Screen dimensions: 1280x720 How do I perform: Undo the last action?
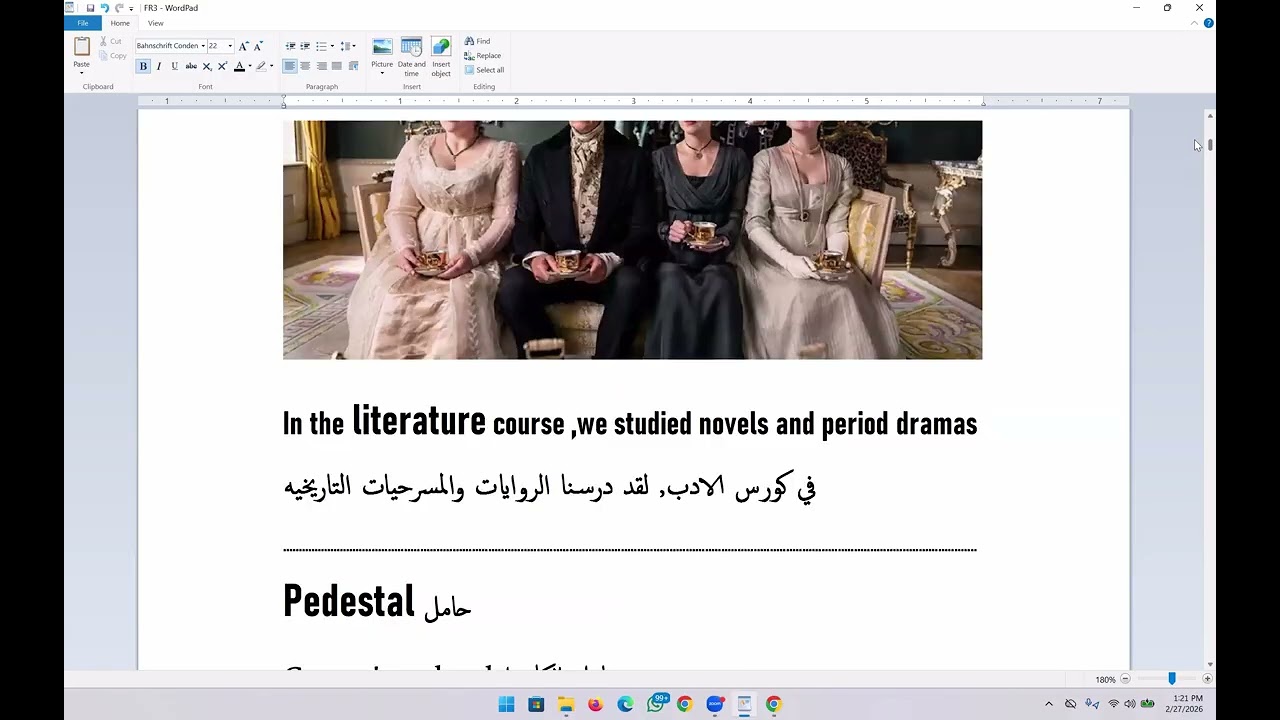[104, 8]
